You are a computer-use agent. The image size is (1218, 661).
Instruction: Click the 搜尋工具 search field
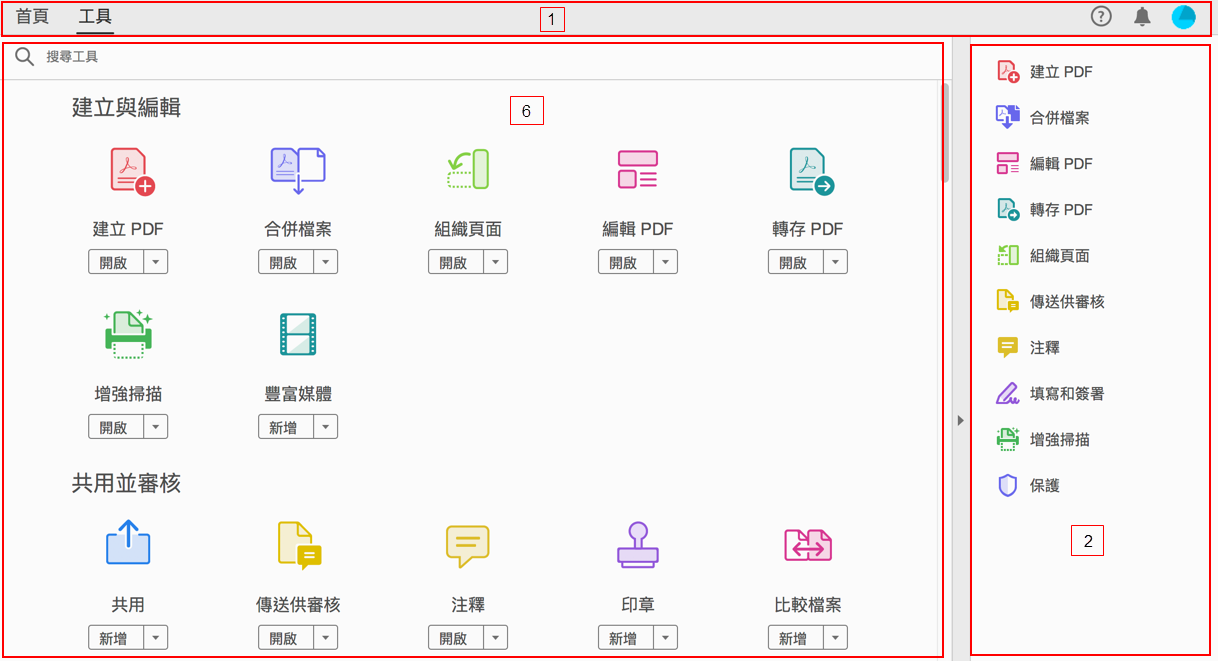tap(200, 56)
